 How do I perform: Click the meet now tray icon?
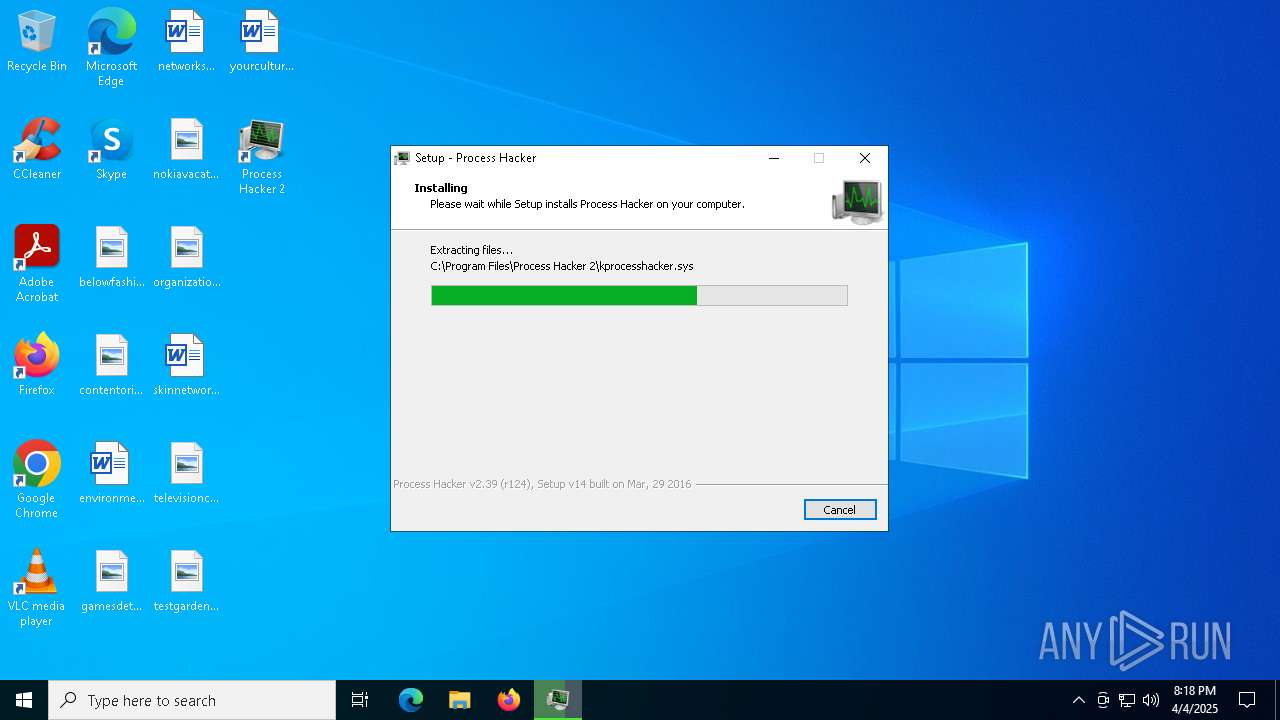[x=1103, y=700]
